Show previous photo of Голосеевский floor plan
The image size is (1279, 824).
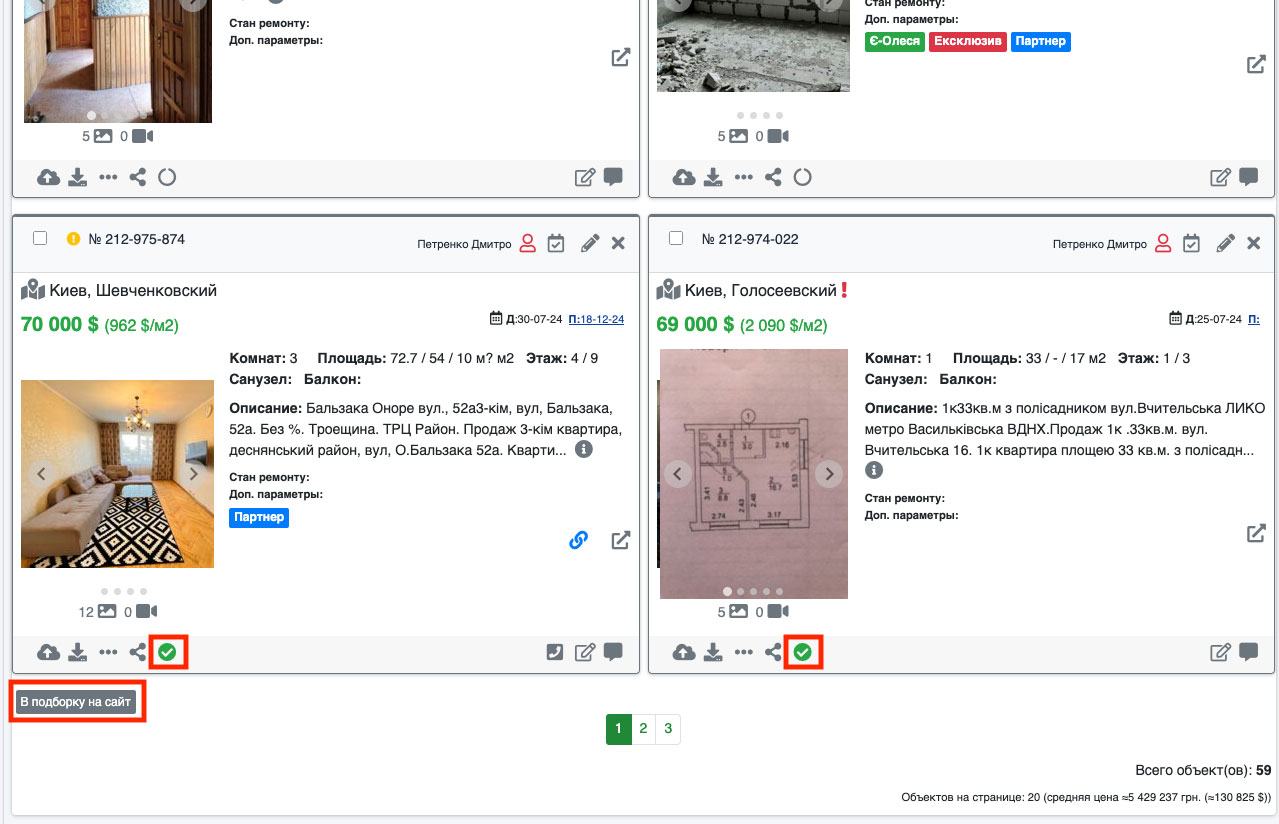tap(679, 474)
